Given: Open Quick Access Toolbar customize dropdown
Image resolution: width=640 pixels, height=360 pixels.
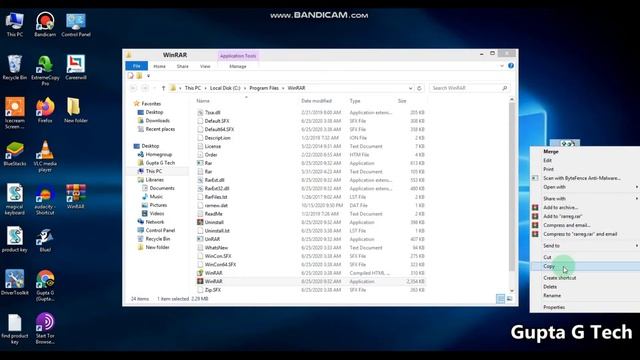Looking at the screenshot, I should [x=149, y=76].
